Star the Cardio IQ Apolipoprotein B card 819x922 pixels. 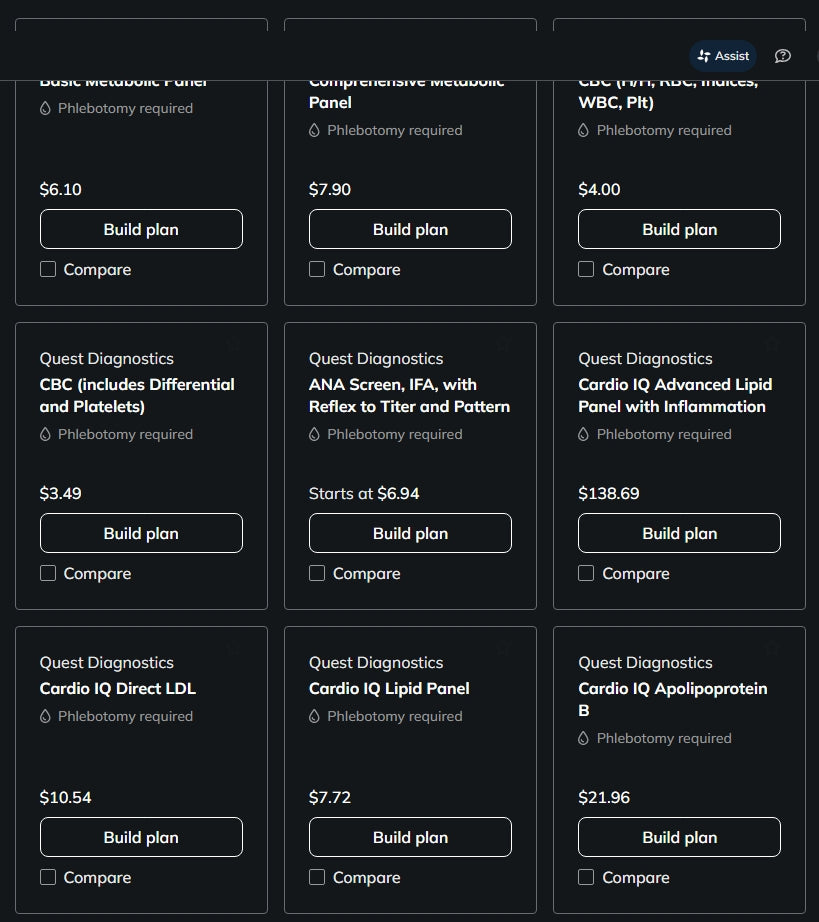coord(771,648)
